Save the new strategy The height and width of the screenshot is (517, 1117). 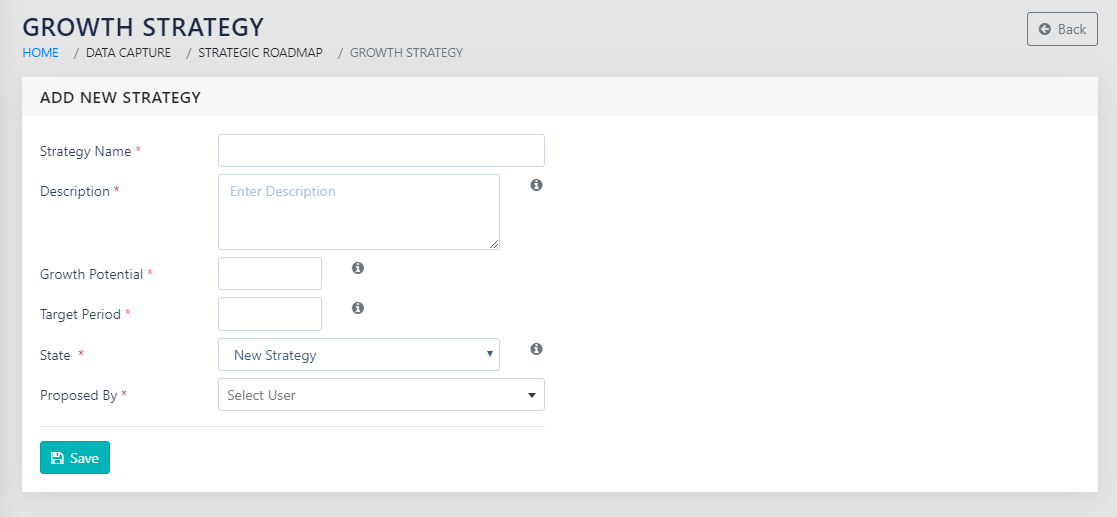point(75,458)
